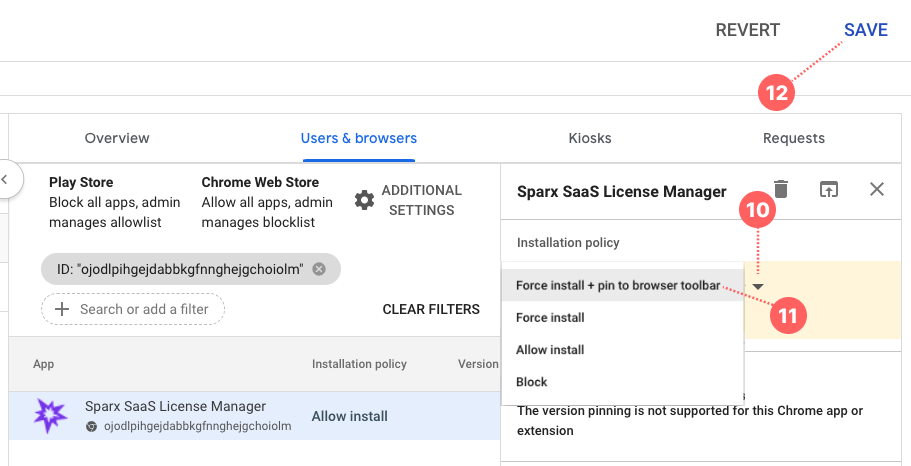911x466 pixels.
Task: Click the Sparx purple star app icon
Action: [x=50, y=415]
